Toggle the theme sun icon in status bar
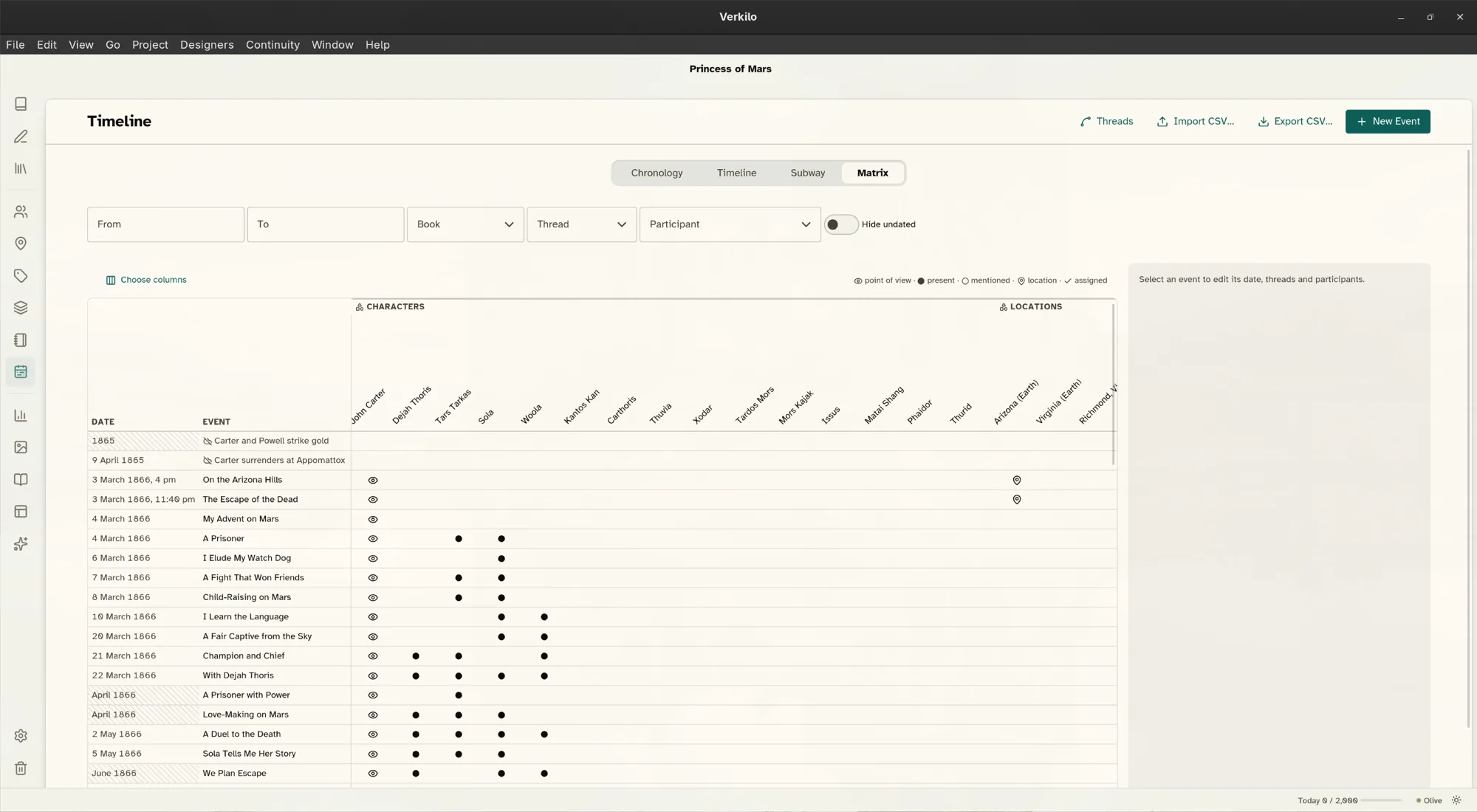The image size is (1477, 812). [x=1456, y=800]
